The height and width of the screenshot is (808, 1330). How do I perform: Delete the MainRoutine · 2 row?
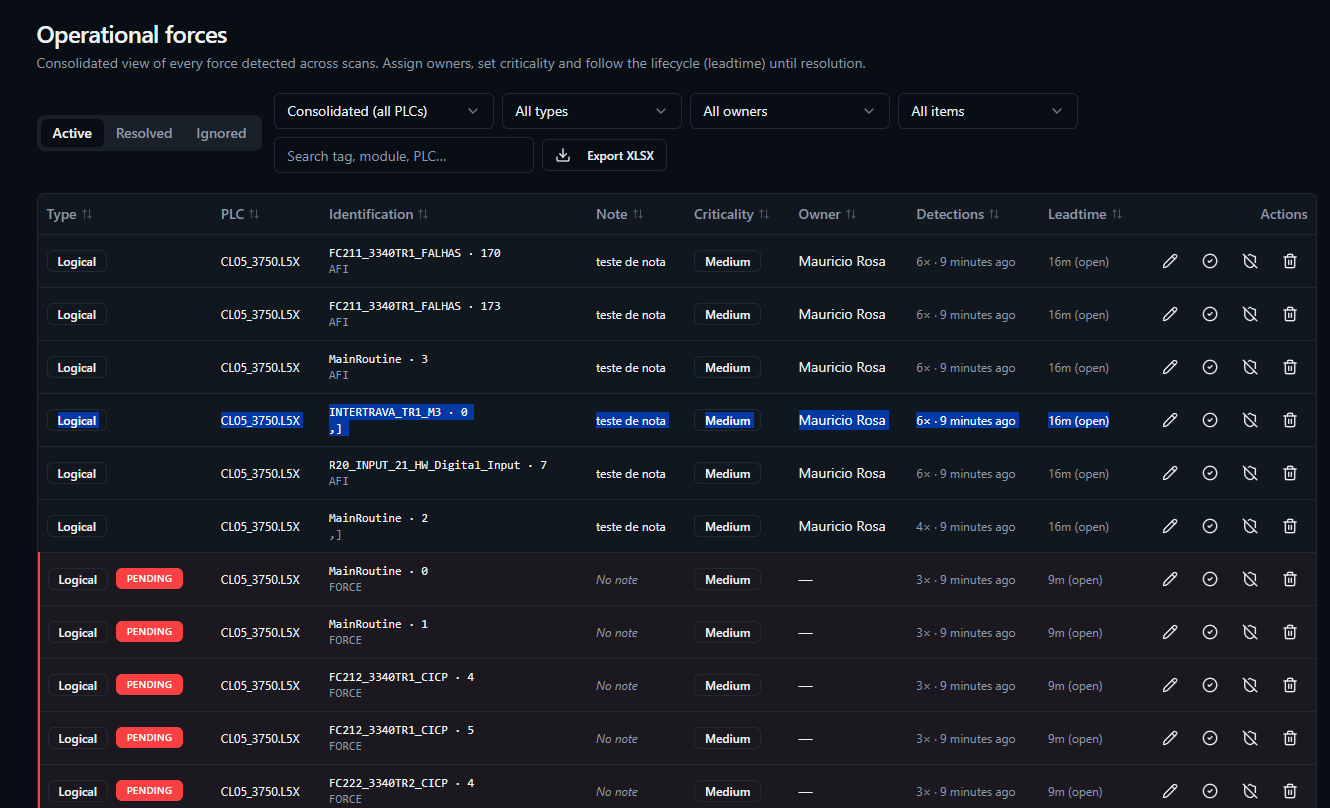(1290, 526)
